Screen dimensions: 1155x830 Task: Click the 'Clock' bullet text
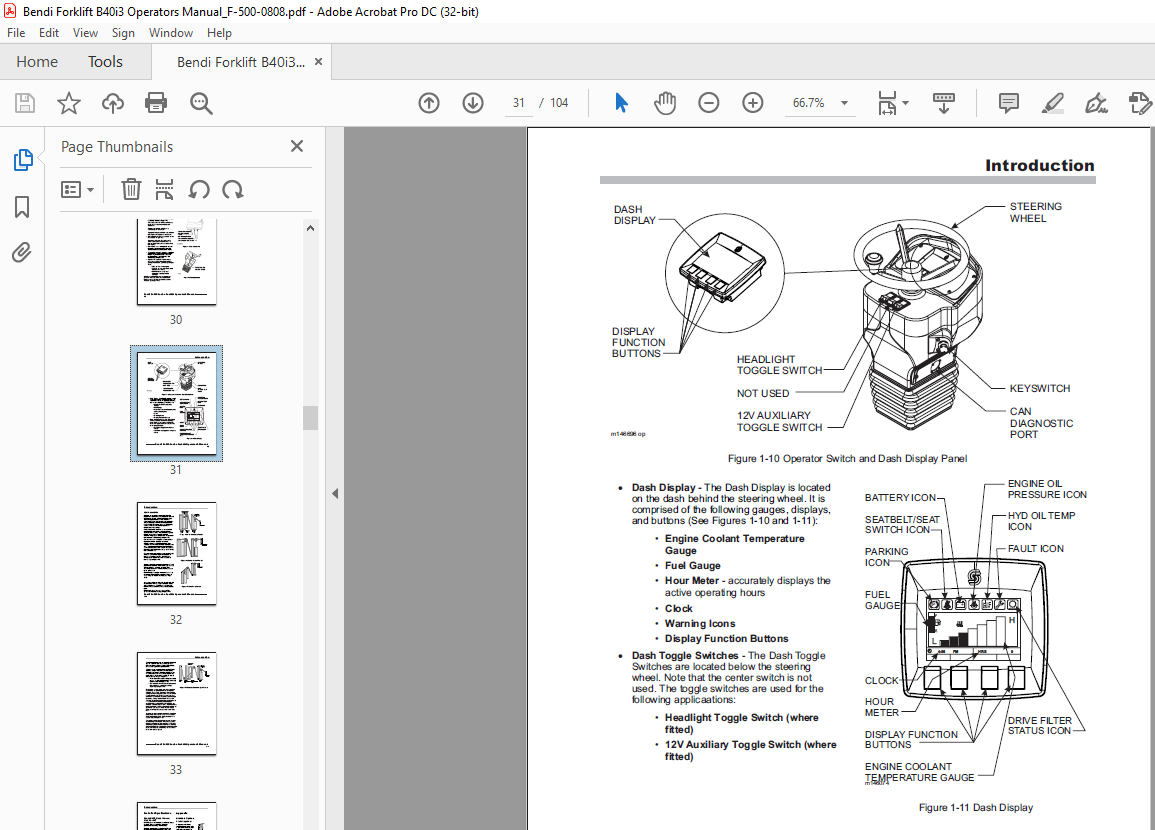(678, 608)
